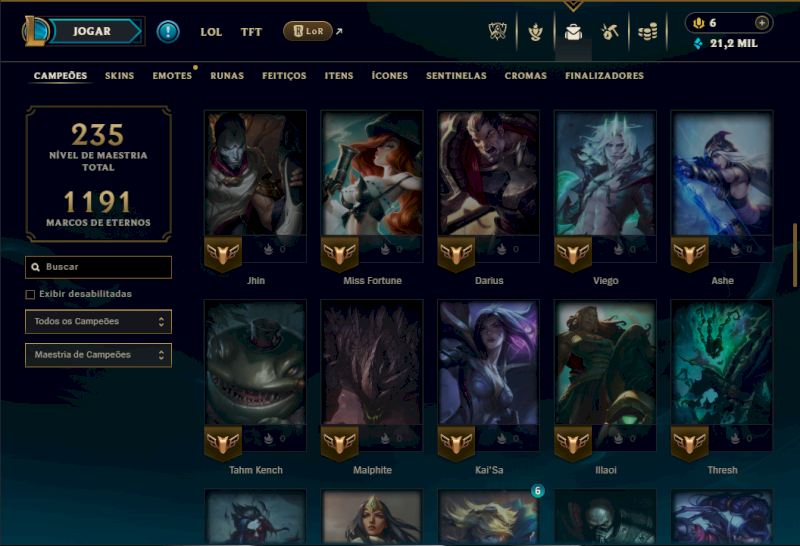Open the profile crest icon
The image size is (800, 546).
point(535,32)
